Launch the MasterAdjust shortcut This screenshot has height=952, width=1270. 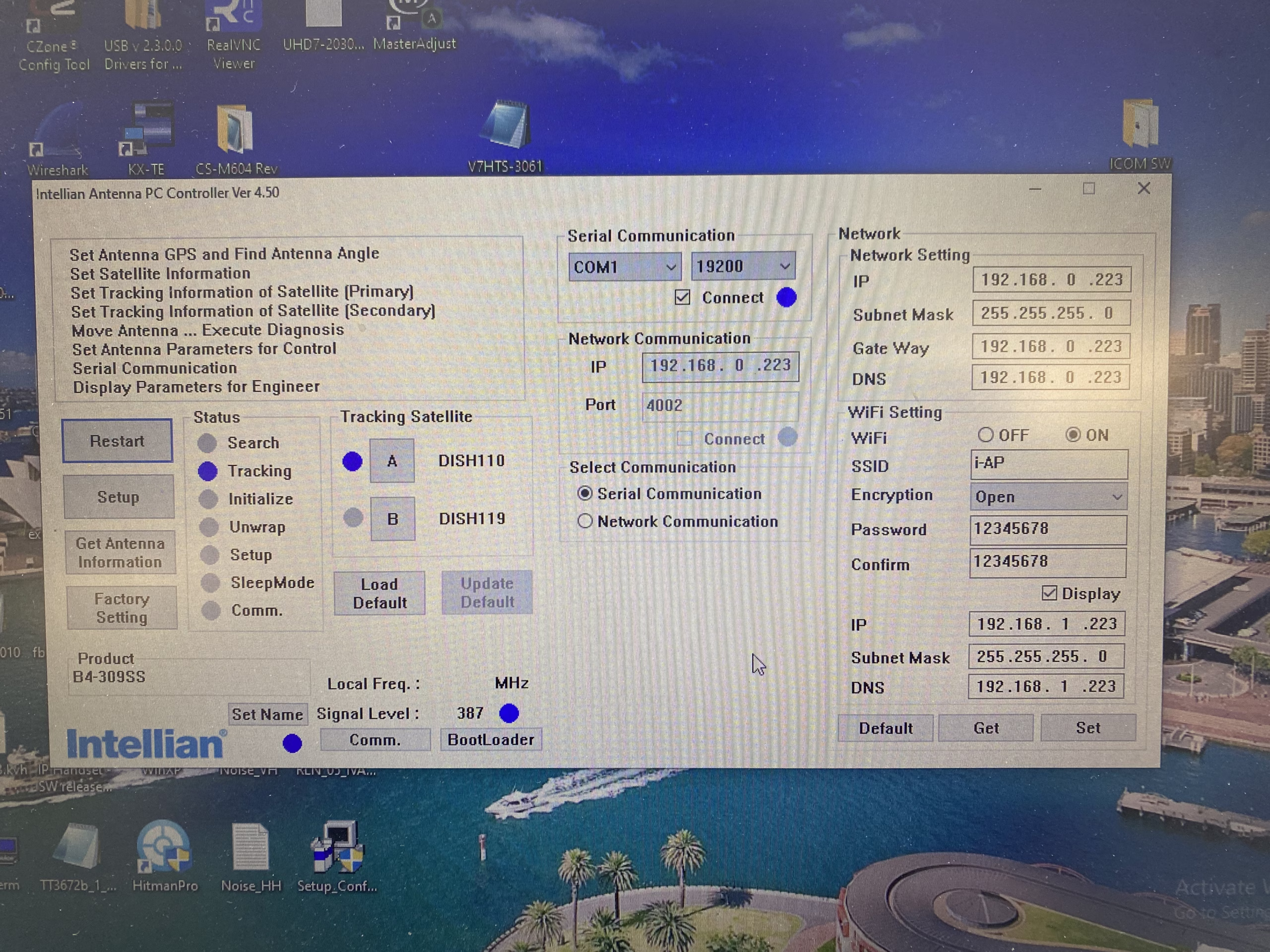(414, 26)
